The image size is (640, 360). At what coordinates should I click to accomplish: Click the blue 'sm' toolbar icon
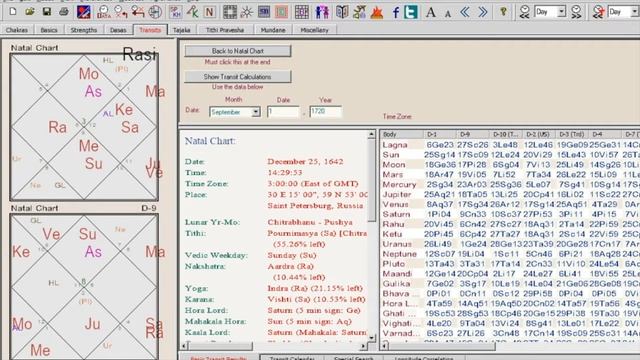[x=264, y=12]
